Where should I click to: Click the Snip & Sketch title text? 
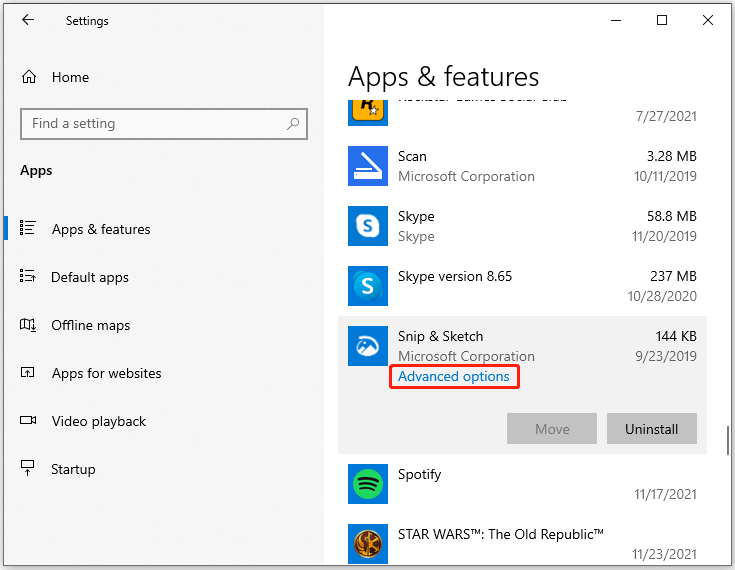[x=440, y=336]
